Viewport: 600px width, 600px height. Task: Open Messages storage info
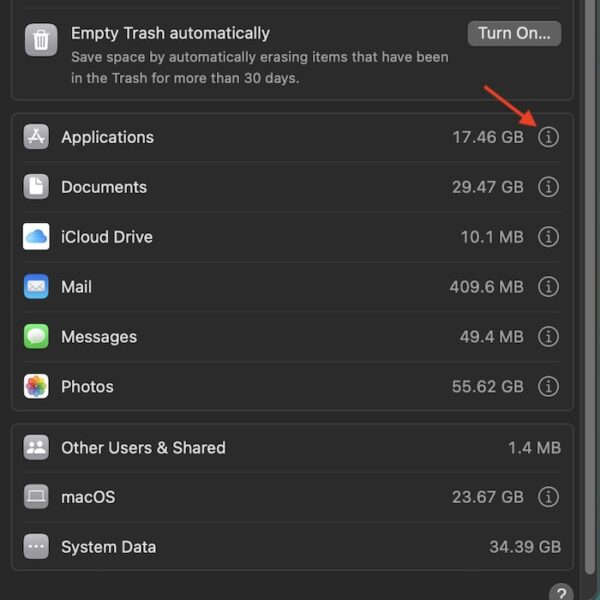(548, 337)
